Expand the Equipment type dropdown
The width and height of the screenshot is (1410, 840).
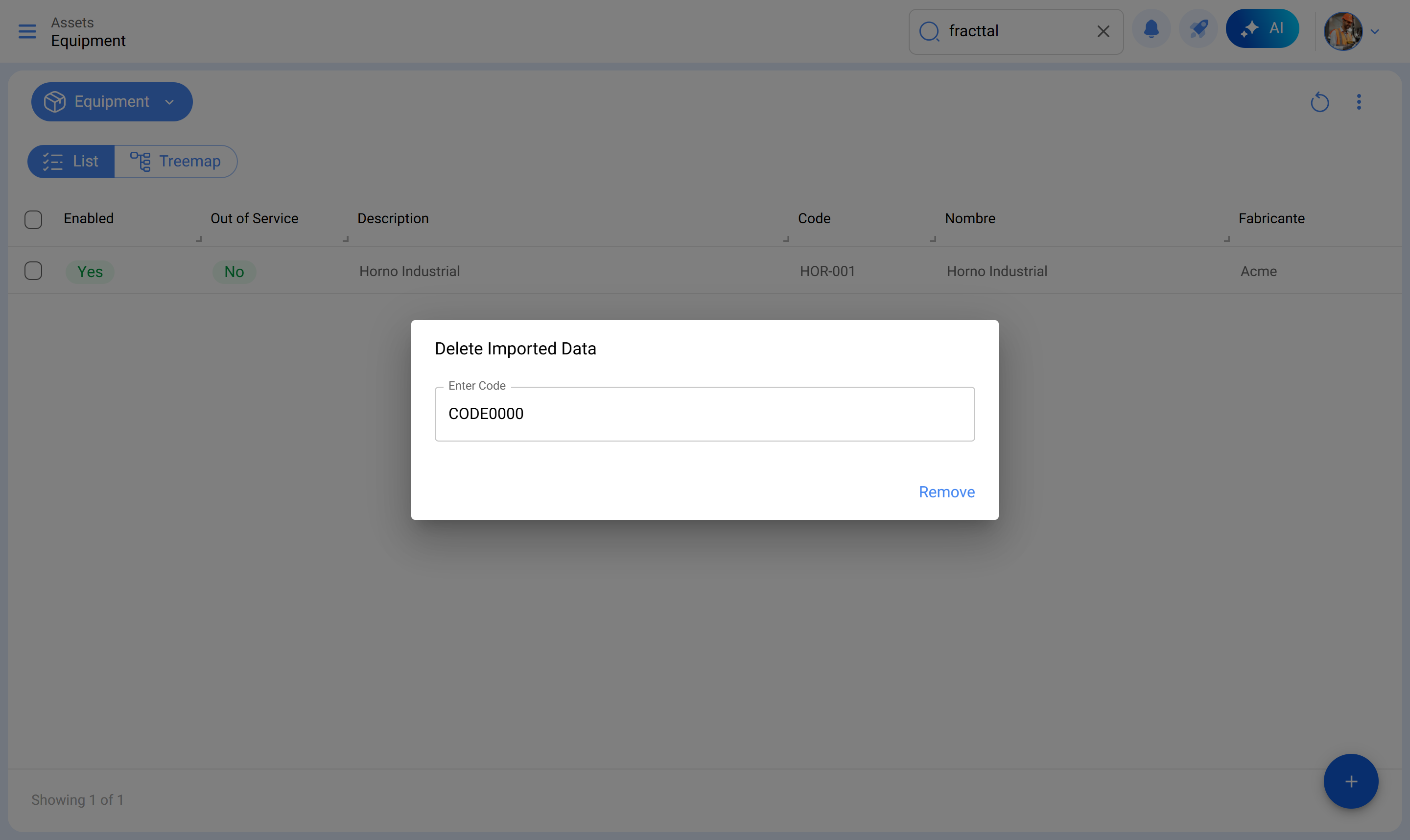click(112, 102)
